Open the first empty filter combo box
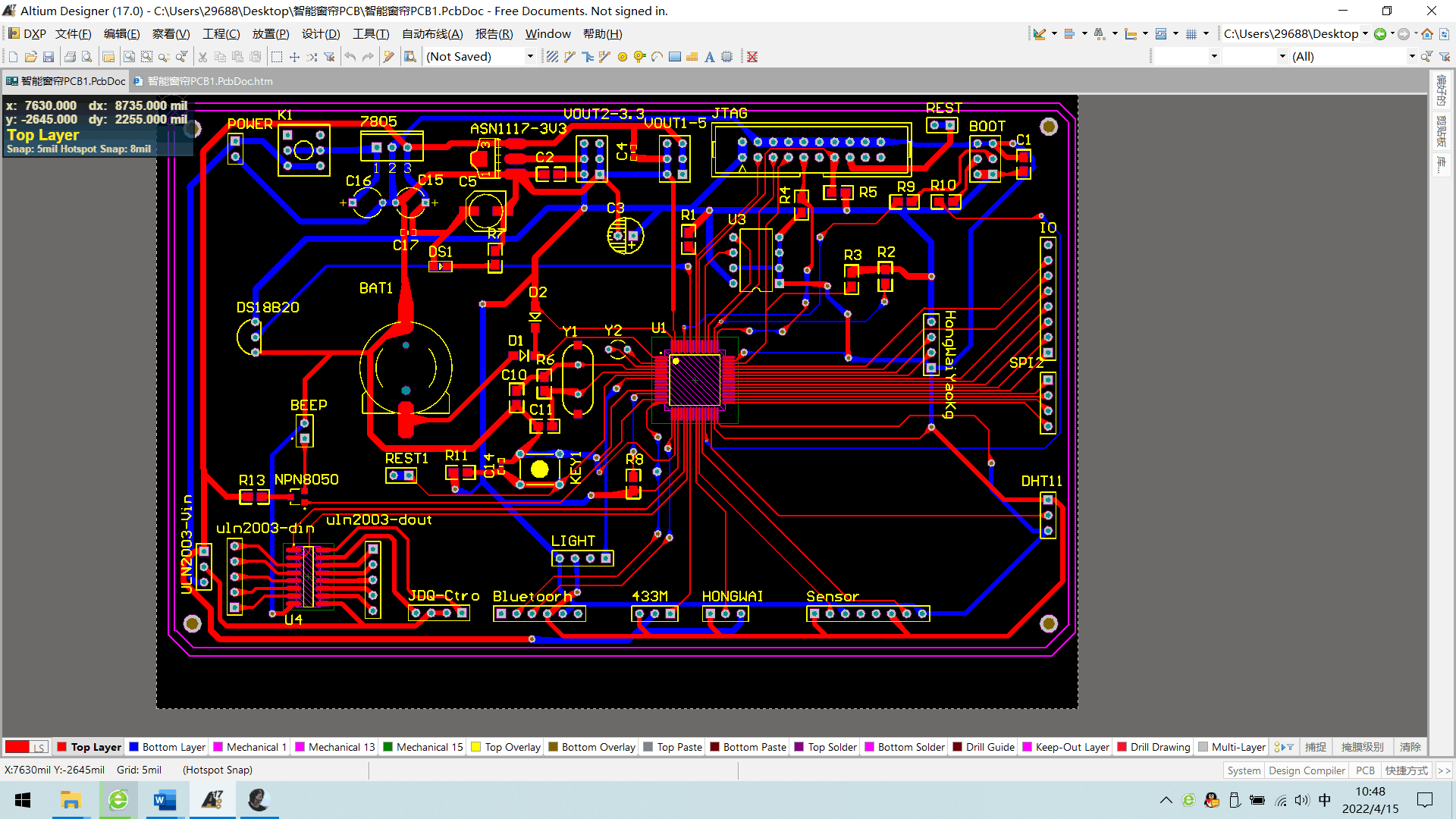 pos(1185,57)
